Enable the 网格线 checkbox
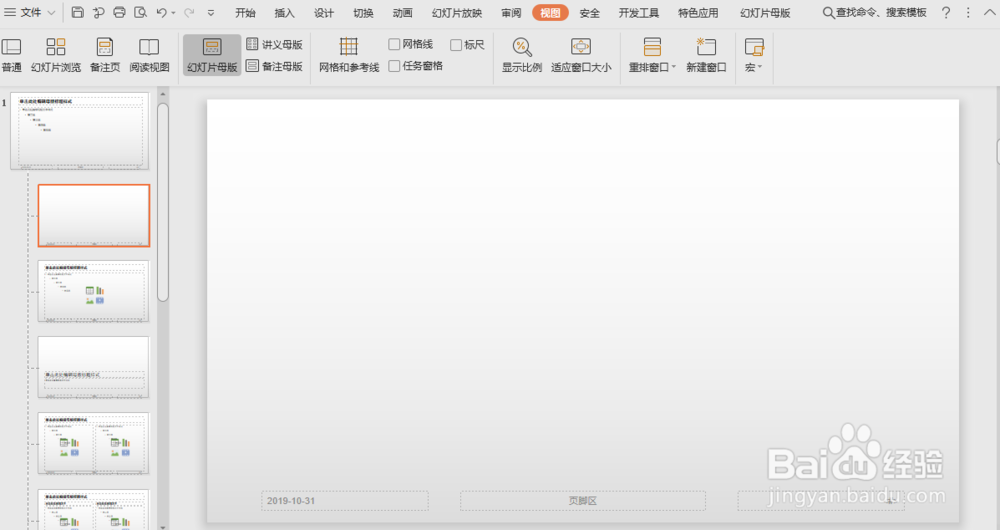Viewport: 1000px width, 530px height. pos(394,44)
